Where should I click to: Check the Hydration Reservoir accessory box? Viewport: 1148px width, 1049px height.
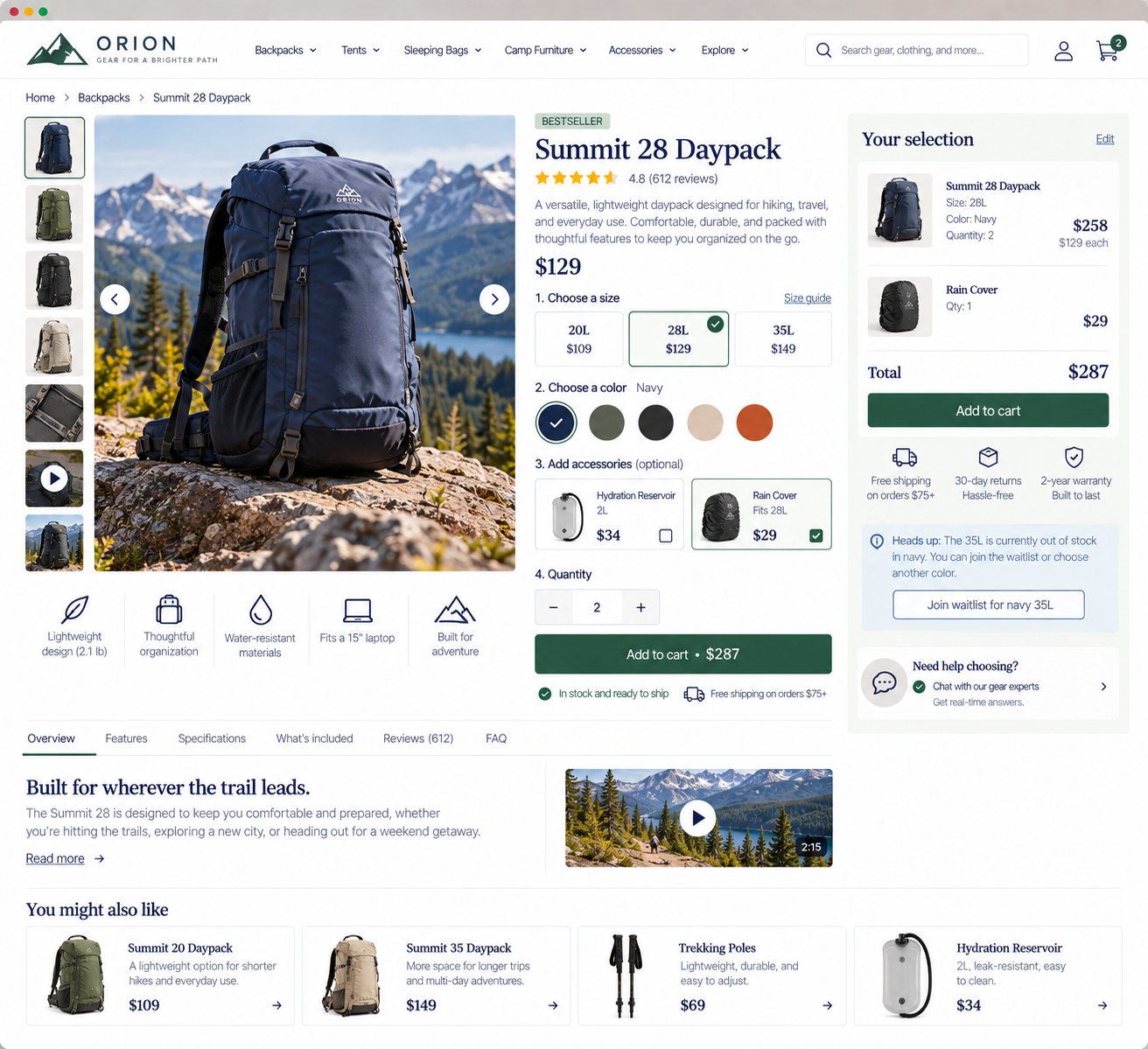pos(666,535)
